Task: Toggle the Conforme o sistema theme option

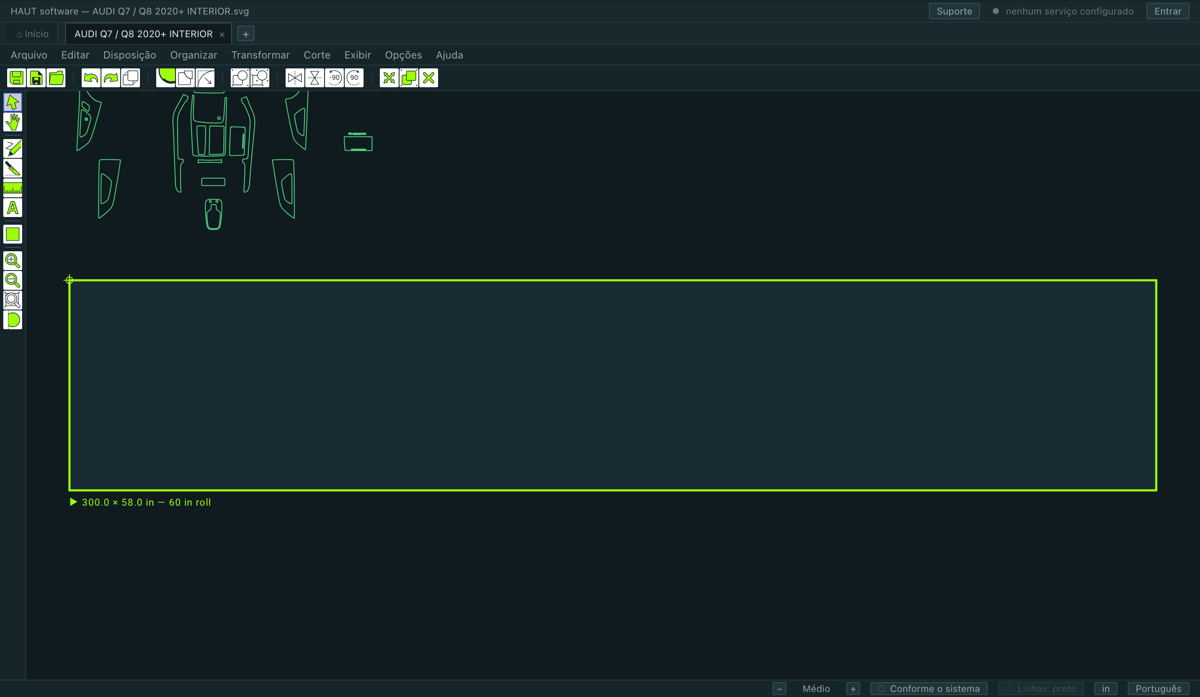Action: pyautogui.click(x=929, y=688)
